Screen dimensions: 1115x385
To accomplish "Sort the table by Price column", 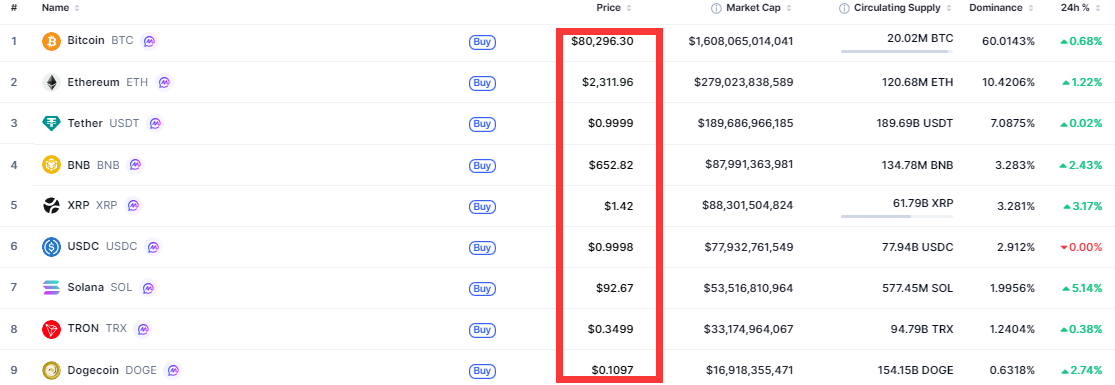I will click(x=614, y=8).
